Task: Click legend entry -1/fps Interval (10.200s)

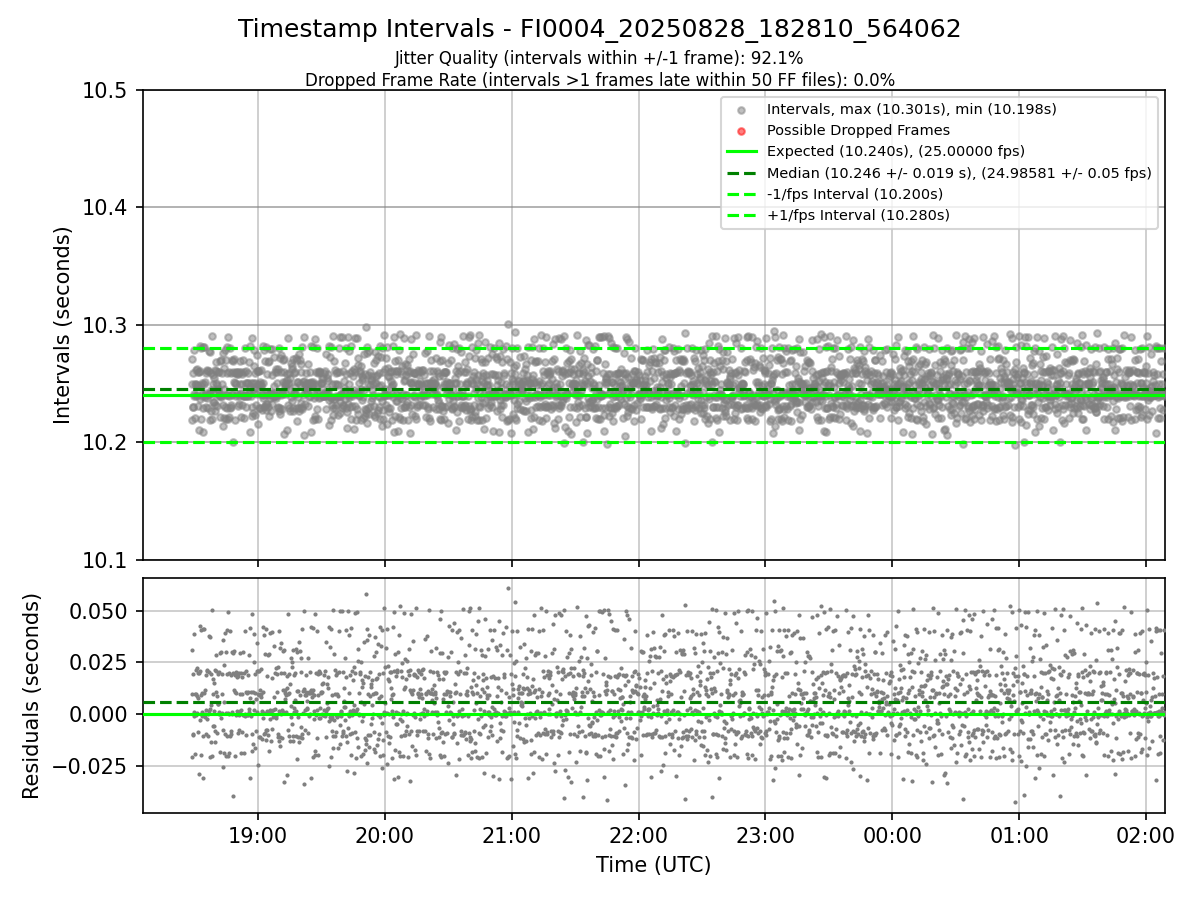Action: coord(854,193)
